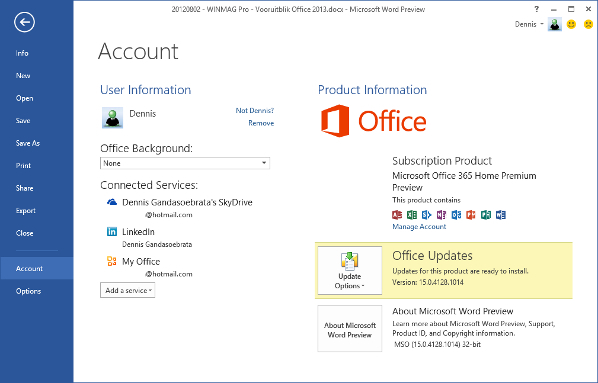Click 'Updates for this product are ready' text
Viewport: 598px width, 383px height.
(x=460, y=271)
